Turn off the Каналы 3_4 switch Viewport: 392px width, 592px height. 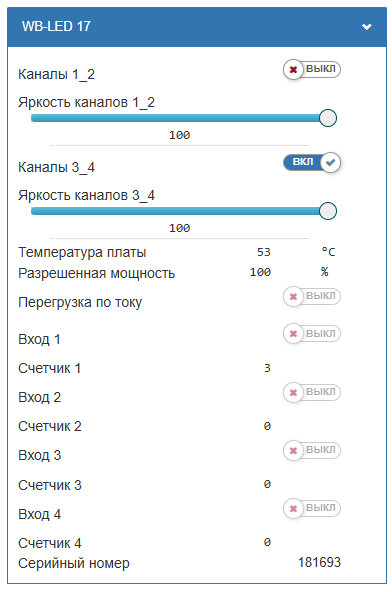[x=312, y=162]
